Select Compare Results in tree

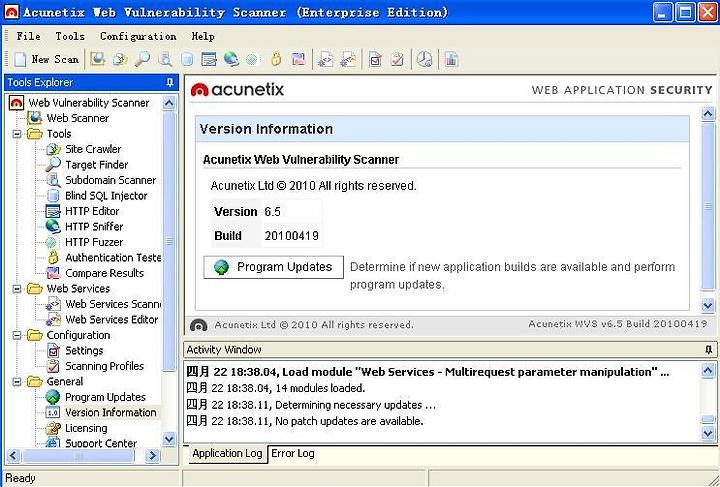click(104, 273)
